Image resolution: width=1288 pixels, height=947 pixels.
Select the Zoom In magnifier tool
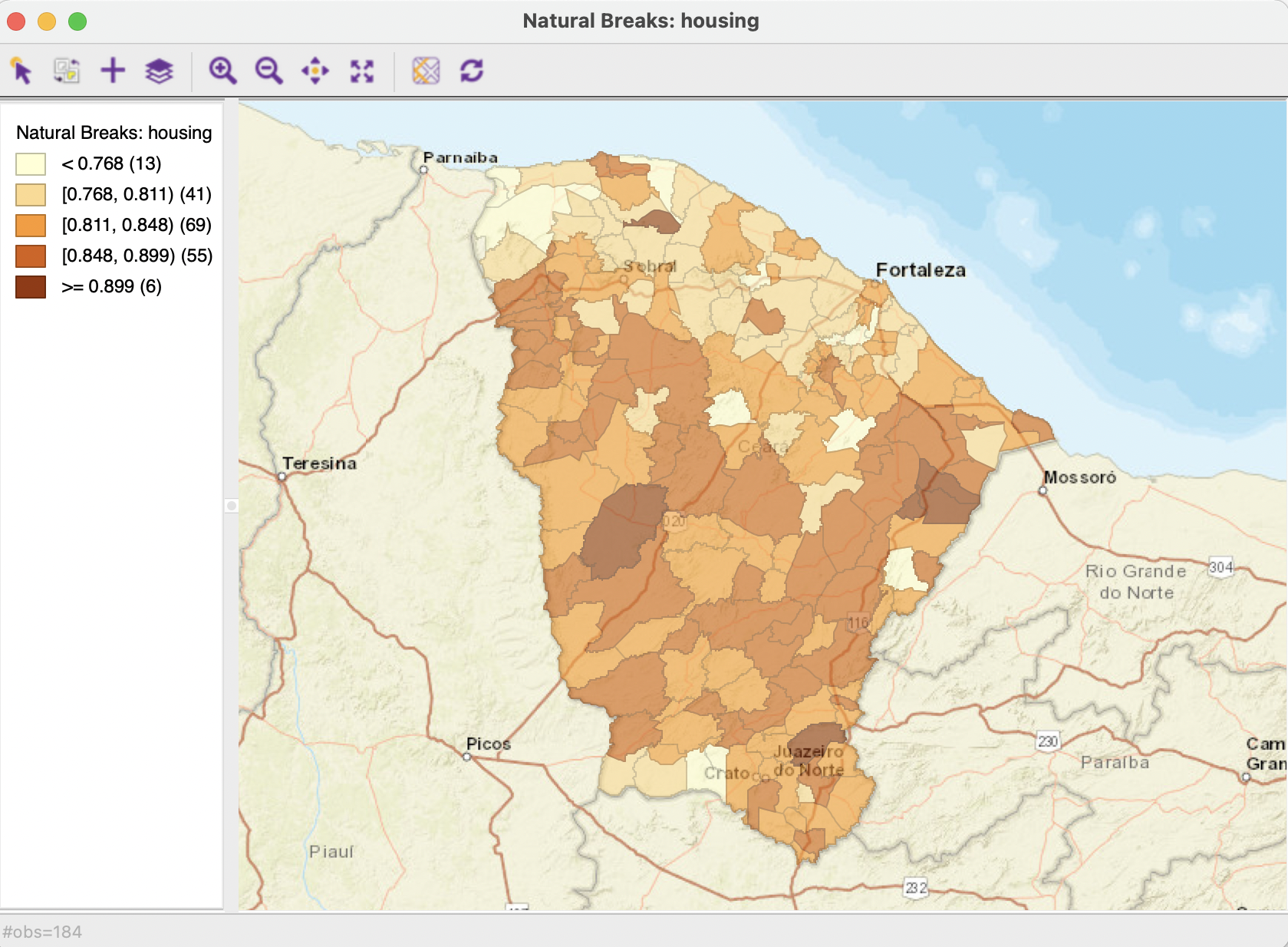[222, 71]
